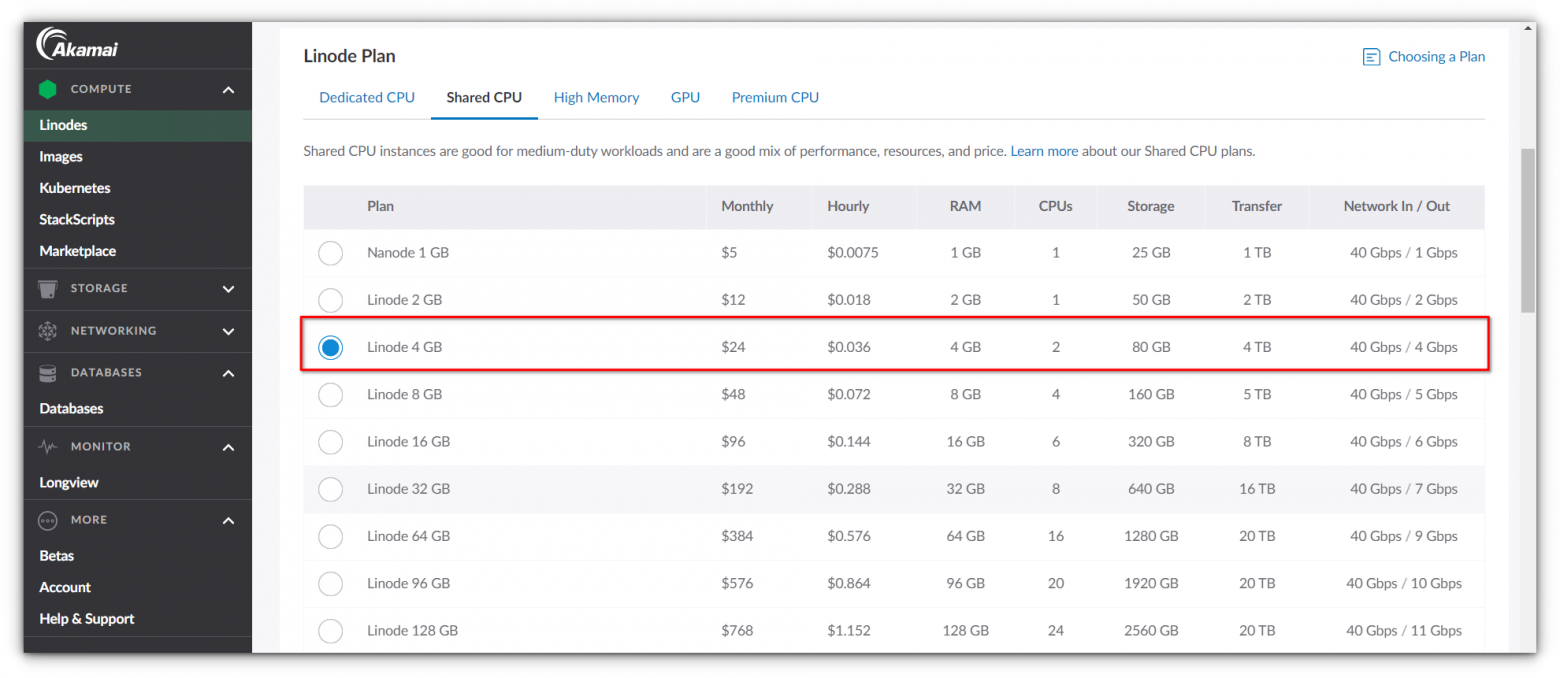Click the green Compute hexagon icon
The image size is (1560, 678).
point(47,89)
